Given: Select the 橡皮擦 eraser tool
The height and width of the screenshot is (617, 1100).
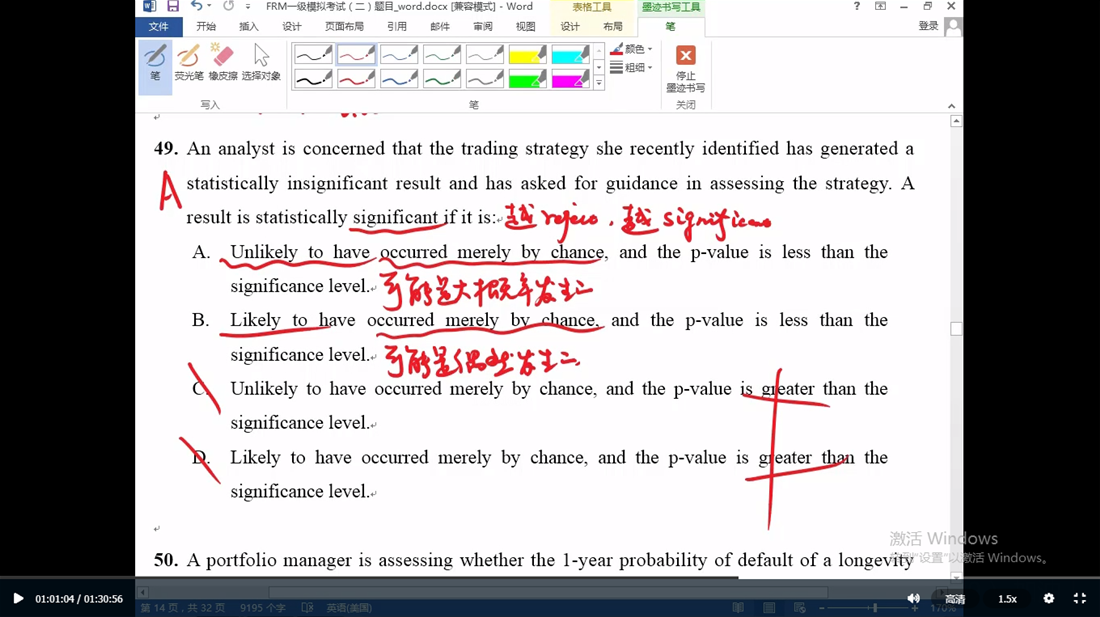Looking at the screenshot, I should [x=223, y=63].
